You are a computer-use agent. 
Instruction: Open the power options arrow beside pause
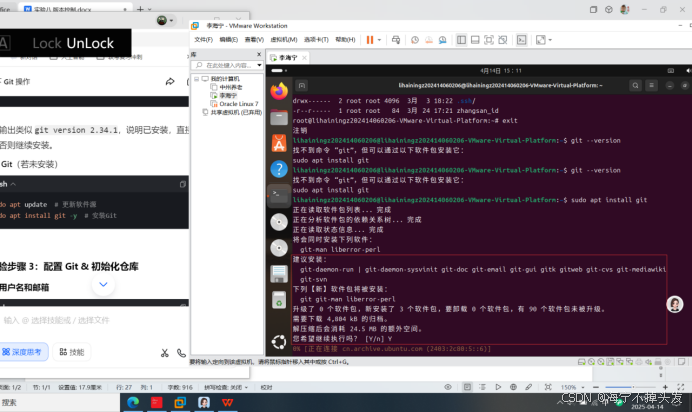(379, 40)
